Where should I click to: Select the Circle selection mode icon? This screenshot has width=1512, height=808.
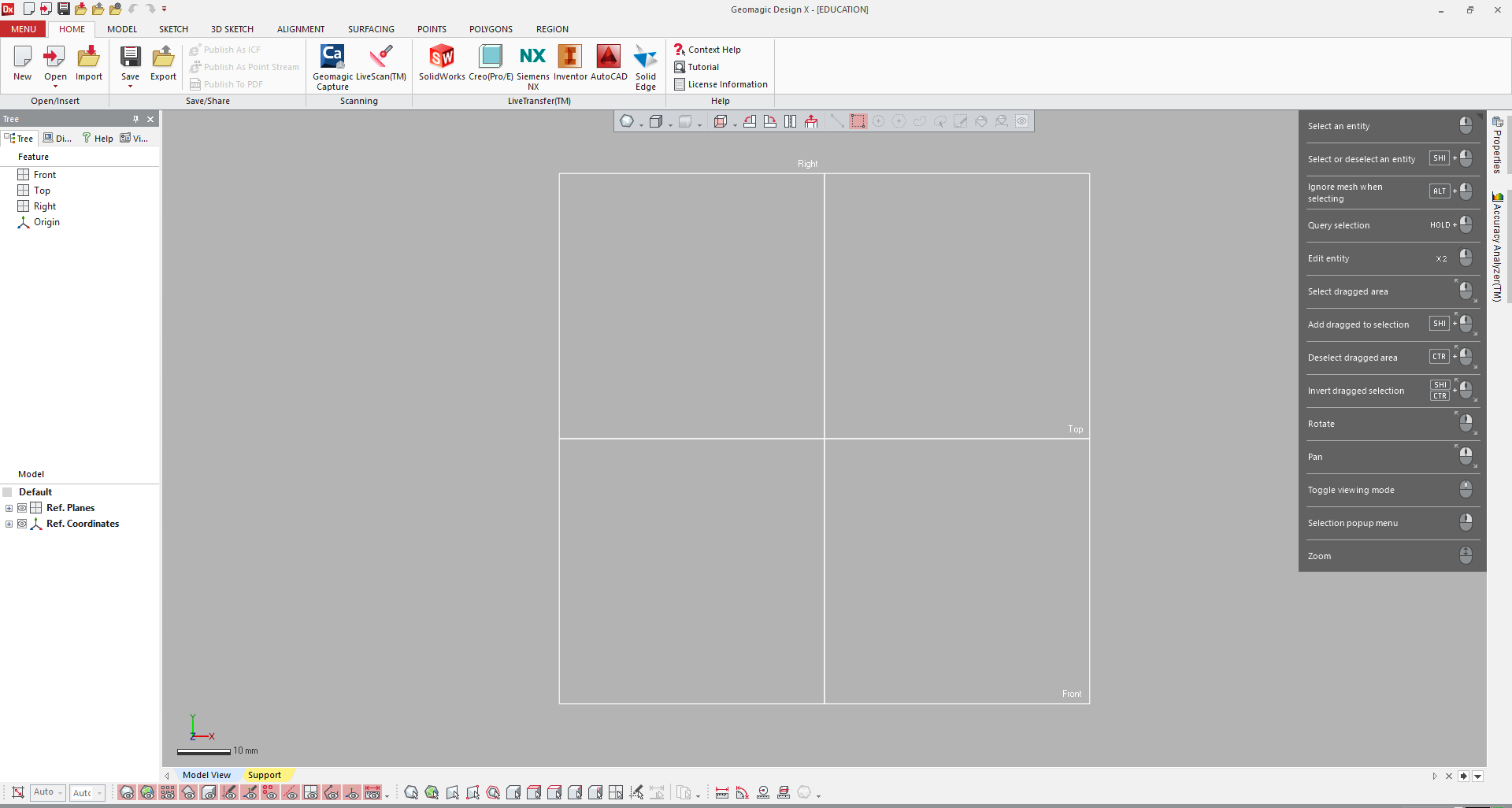click(878, 121)
